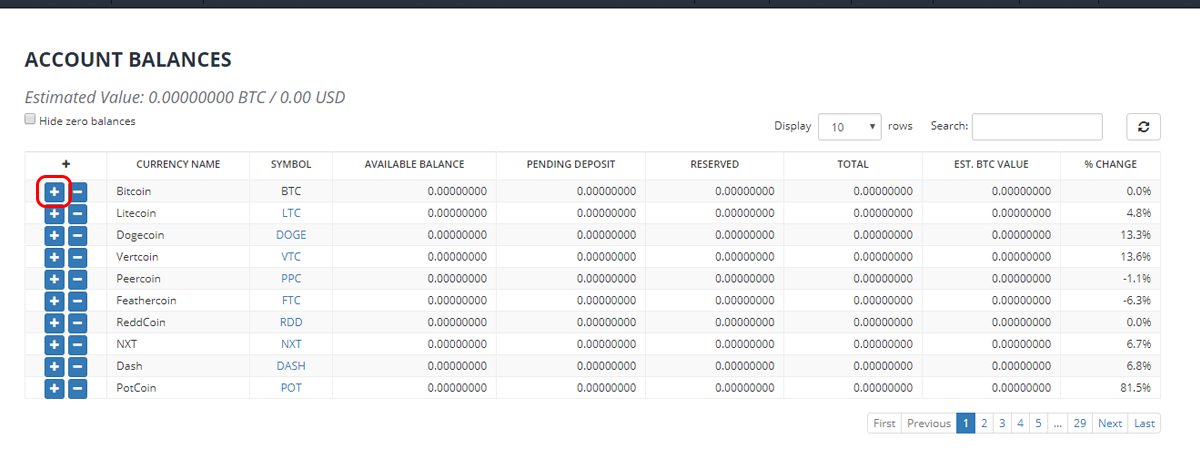Click the plus icon in NXT row

point(54,344)
